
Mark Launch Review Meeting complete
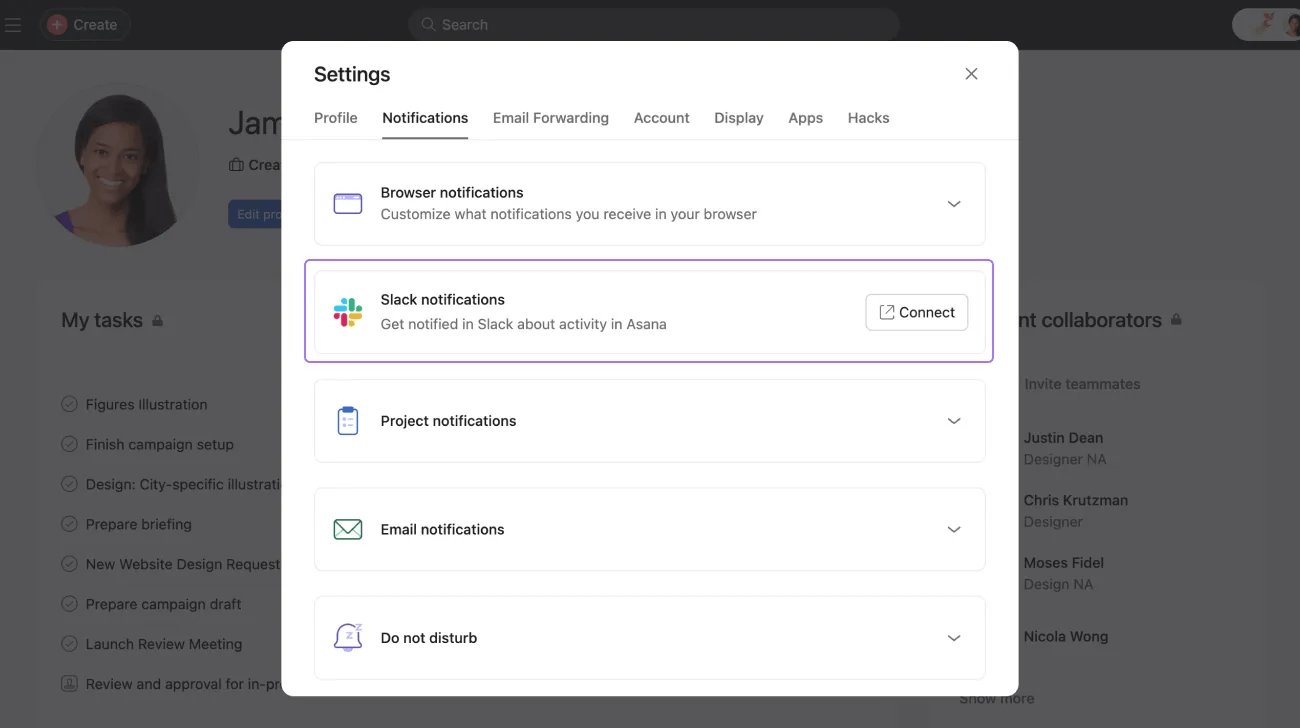tap(69, 644)
